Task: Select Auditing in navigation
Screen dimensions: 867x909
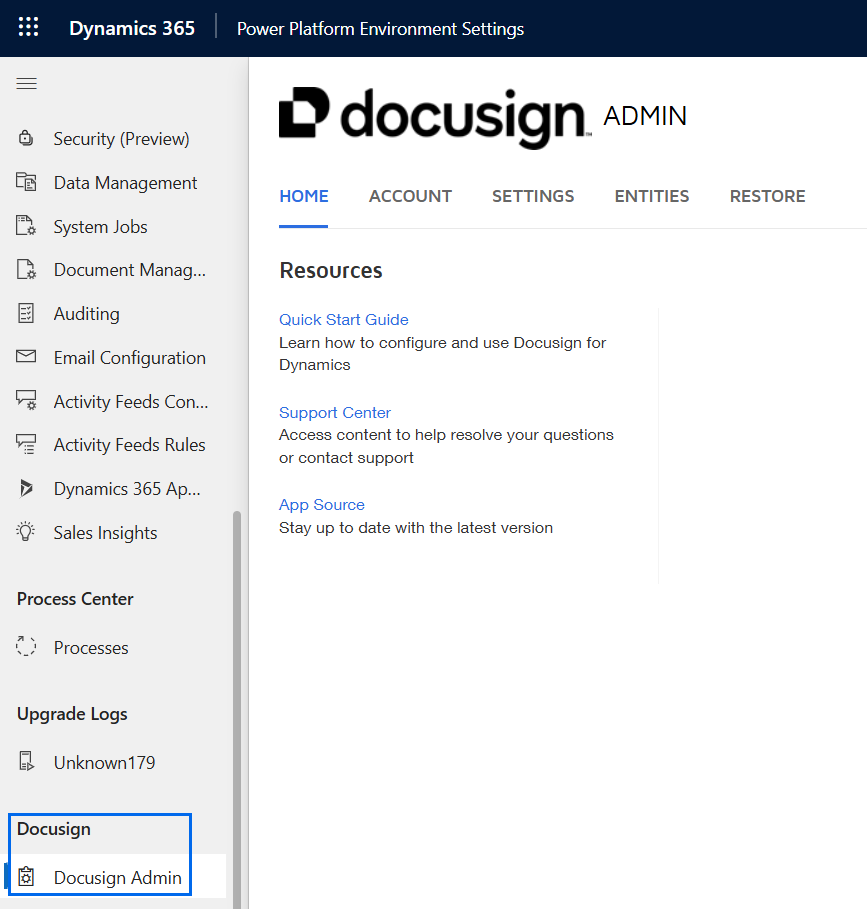Action: pyautogui.click(x=86, y=314)
